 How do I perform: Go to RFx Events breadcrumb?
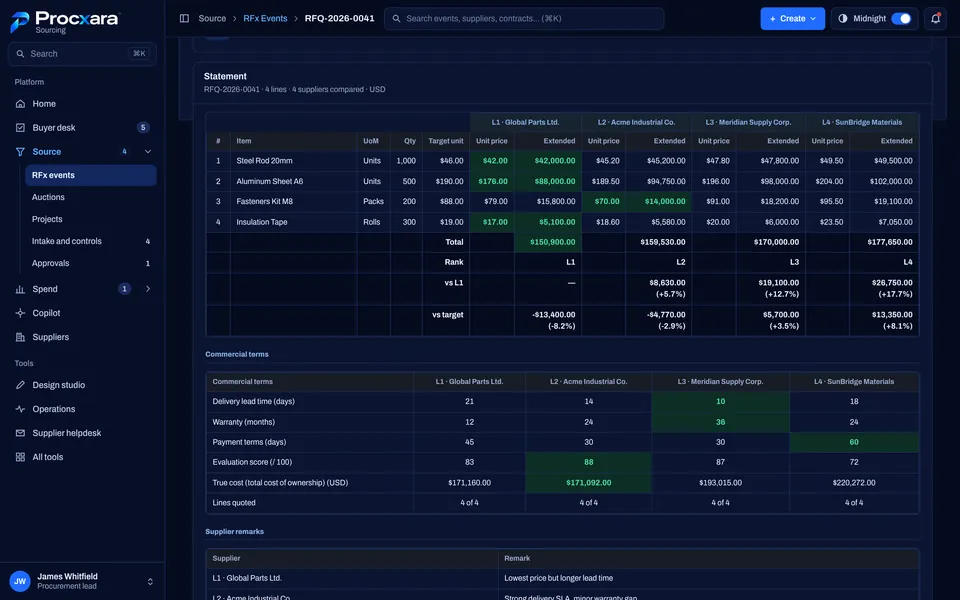click(265, 18)
